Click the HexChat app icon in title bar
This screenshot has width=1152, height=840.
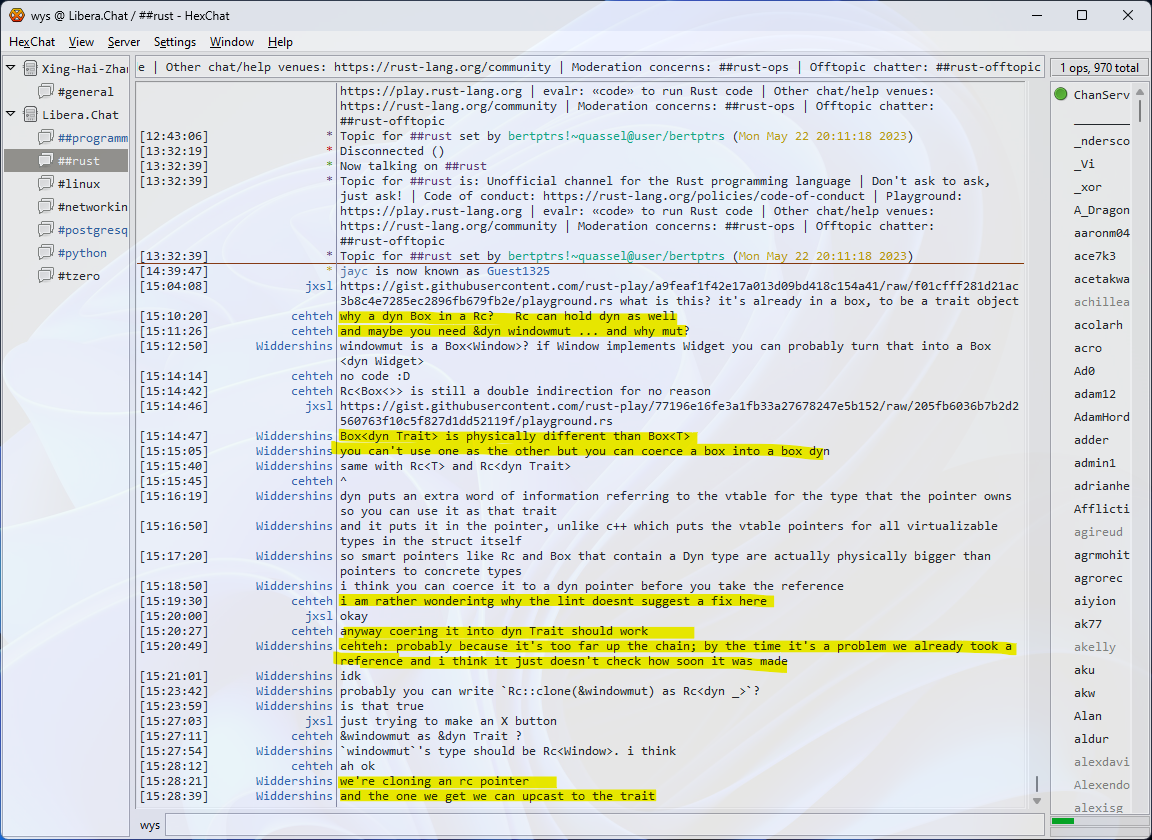tap(16, 15)
